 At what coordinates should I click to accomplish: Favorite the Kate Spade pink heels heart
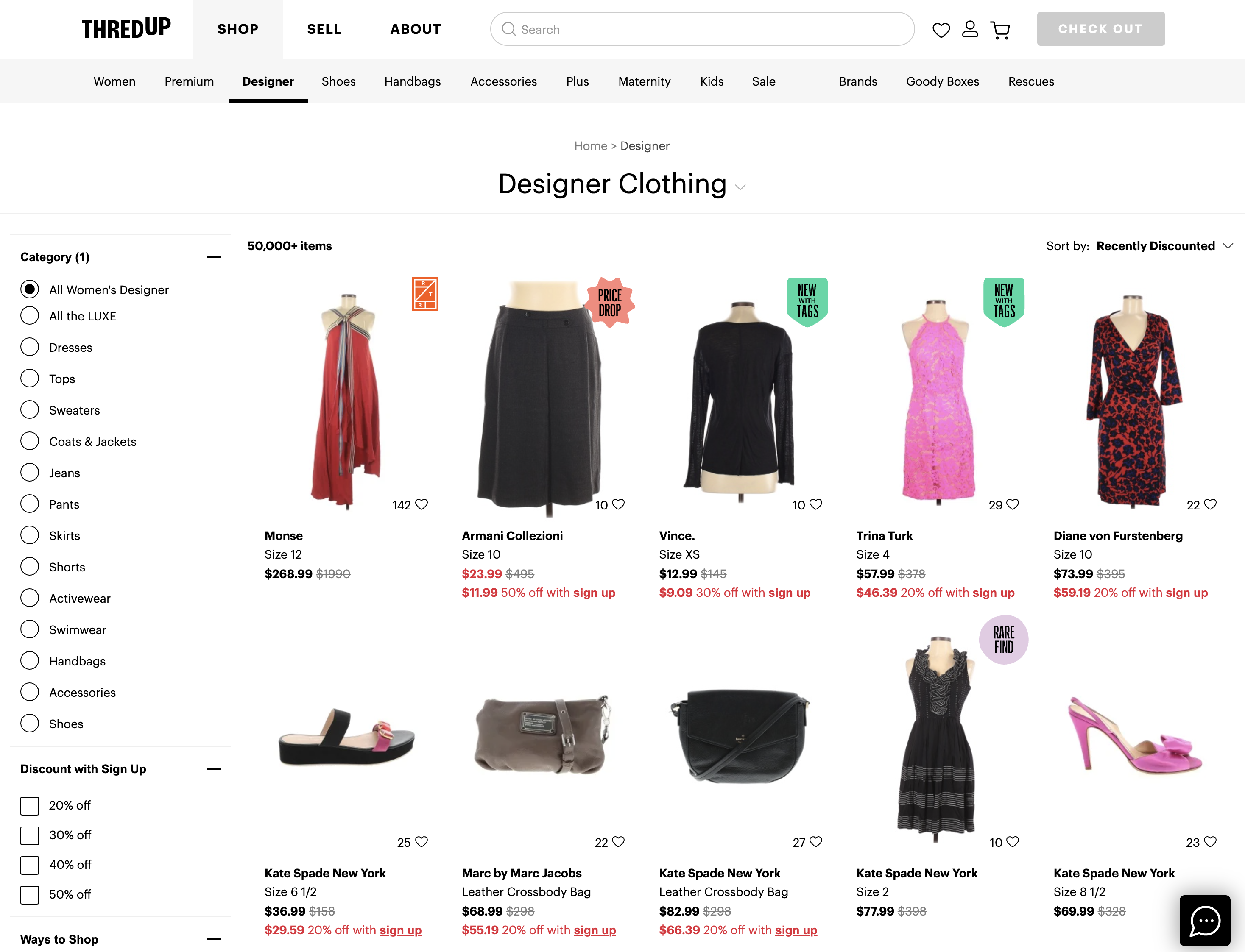pyautogui.click(x=1210, y=842)
